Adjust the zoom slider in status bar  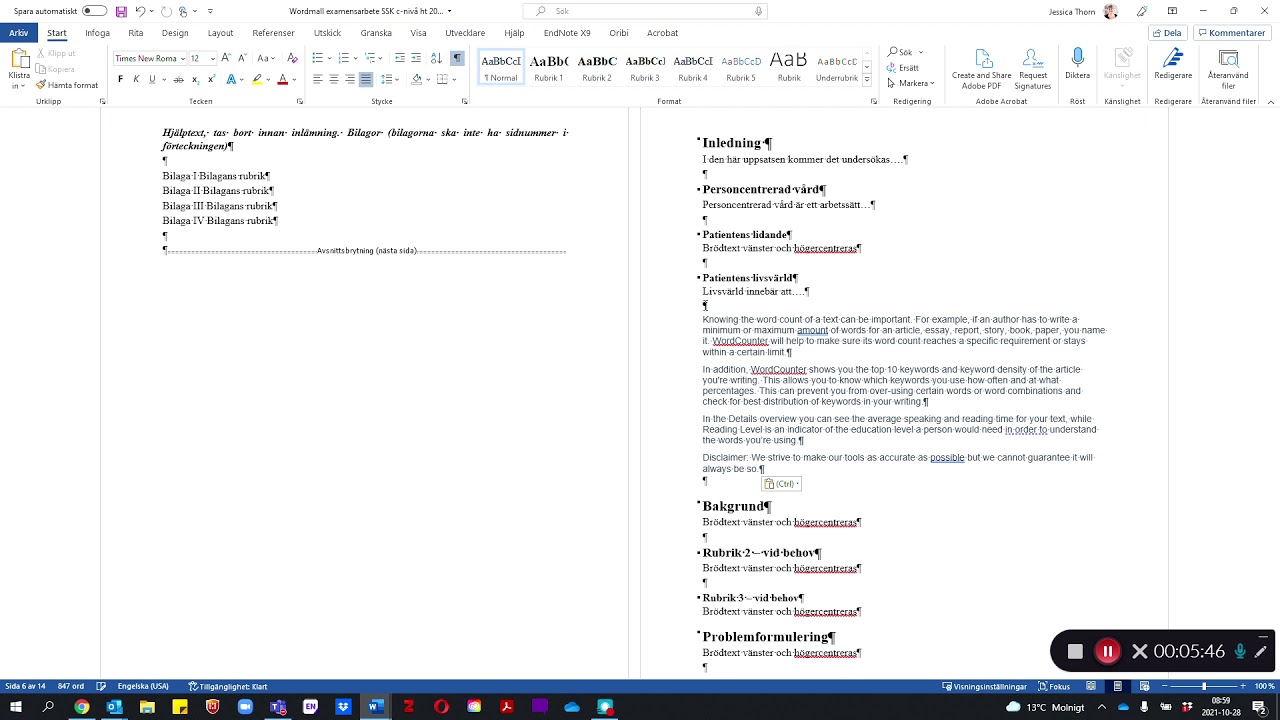pos(1204,687)
